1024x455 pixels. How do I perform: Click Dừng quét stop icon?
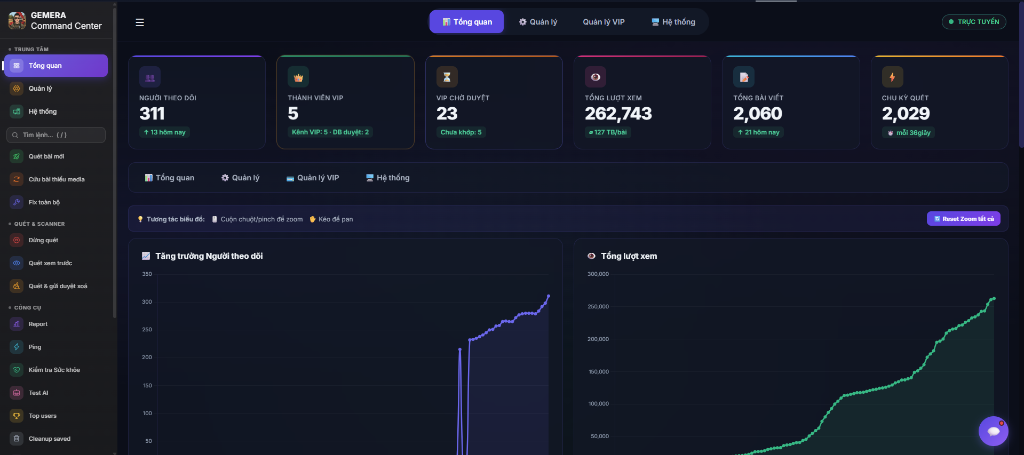coord(16,240)
